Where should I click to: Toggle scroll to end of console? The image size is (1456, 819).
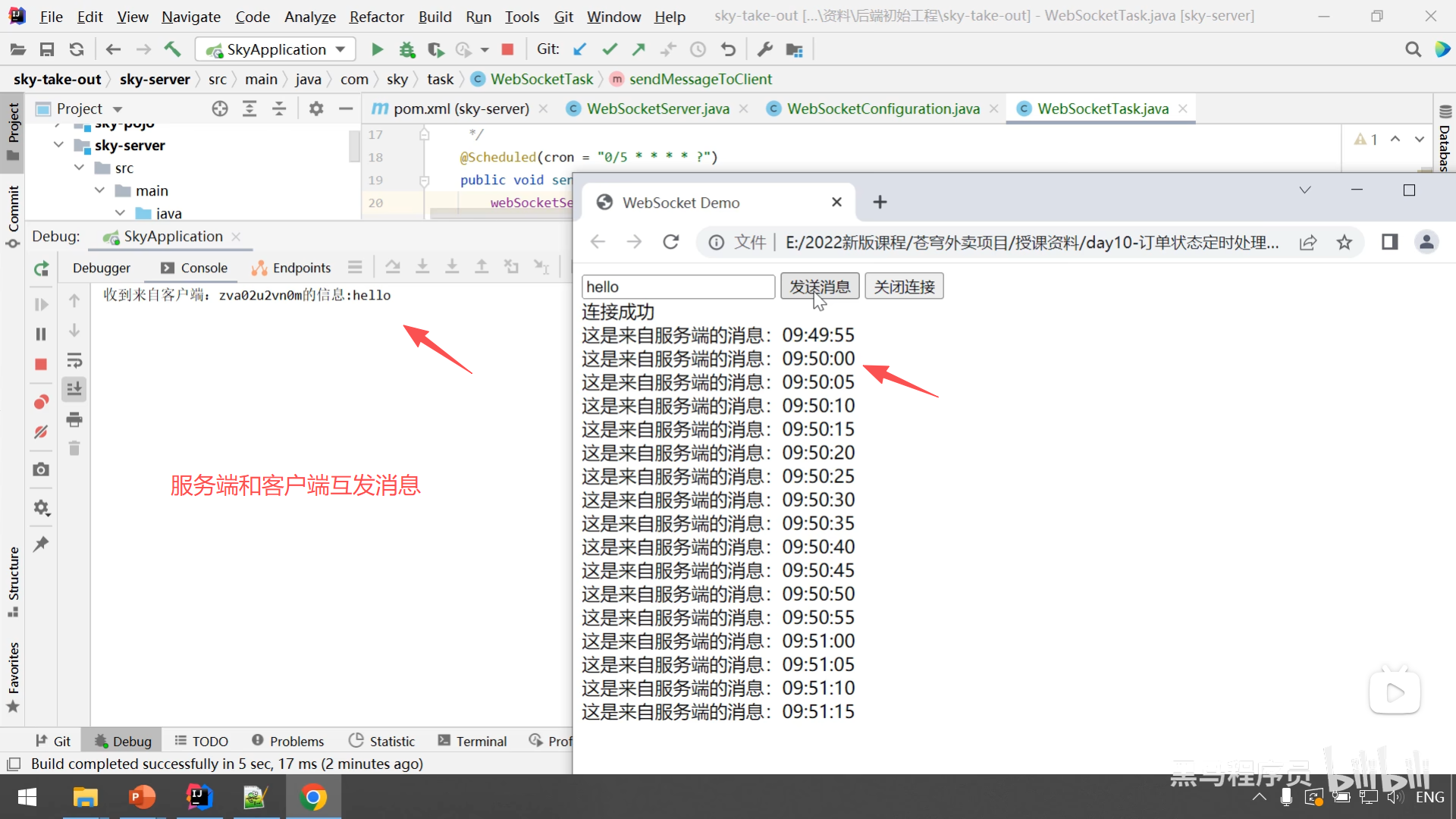coord(74,389)
